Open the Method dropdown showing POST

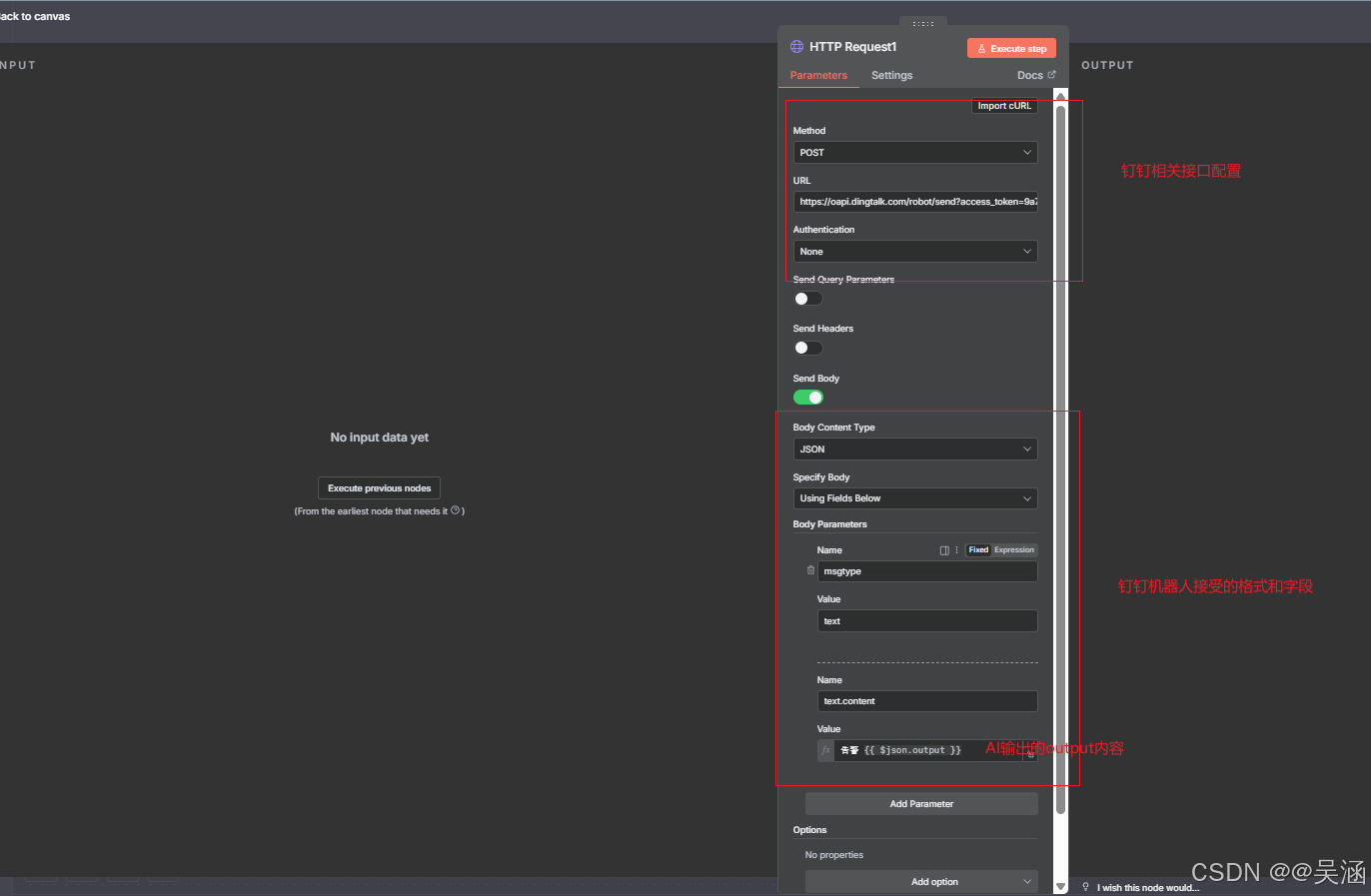point(915,153)
